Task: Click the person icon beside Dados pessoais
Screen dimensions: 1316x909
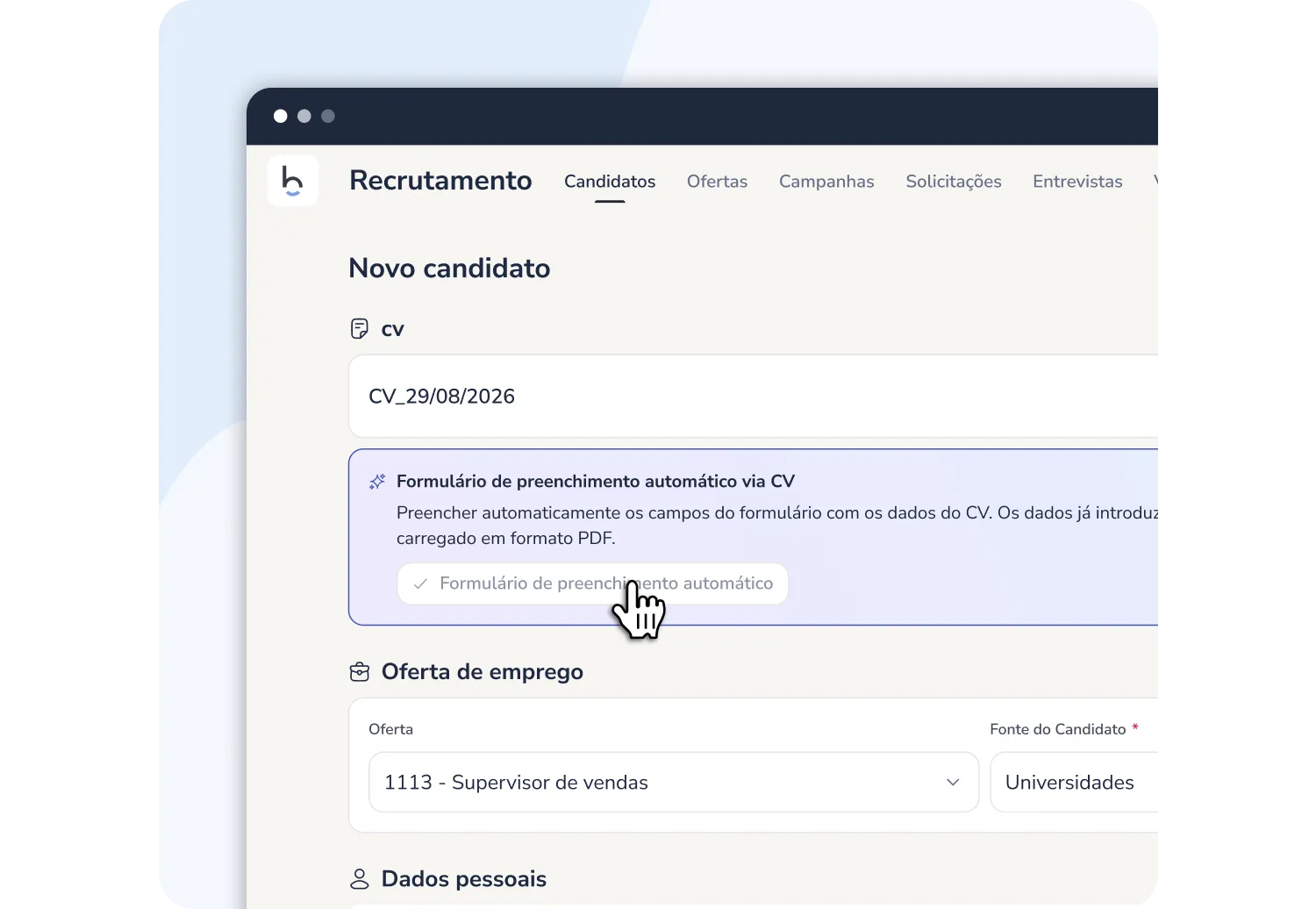Action: (x=360, y=878)
